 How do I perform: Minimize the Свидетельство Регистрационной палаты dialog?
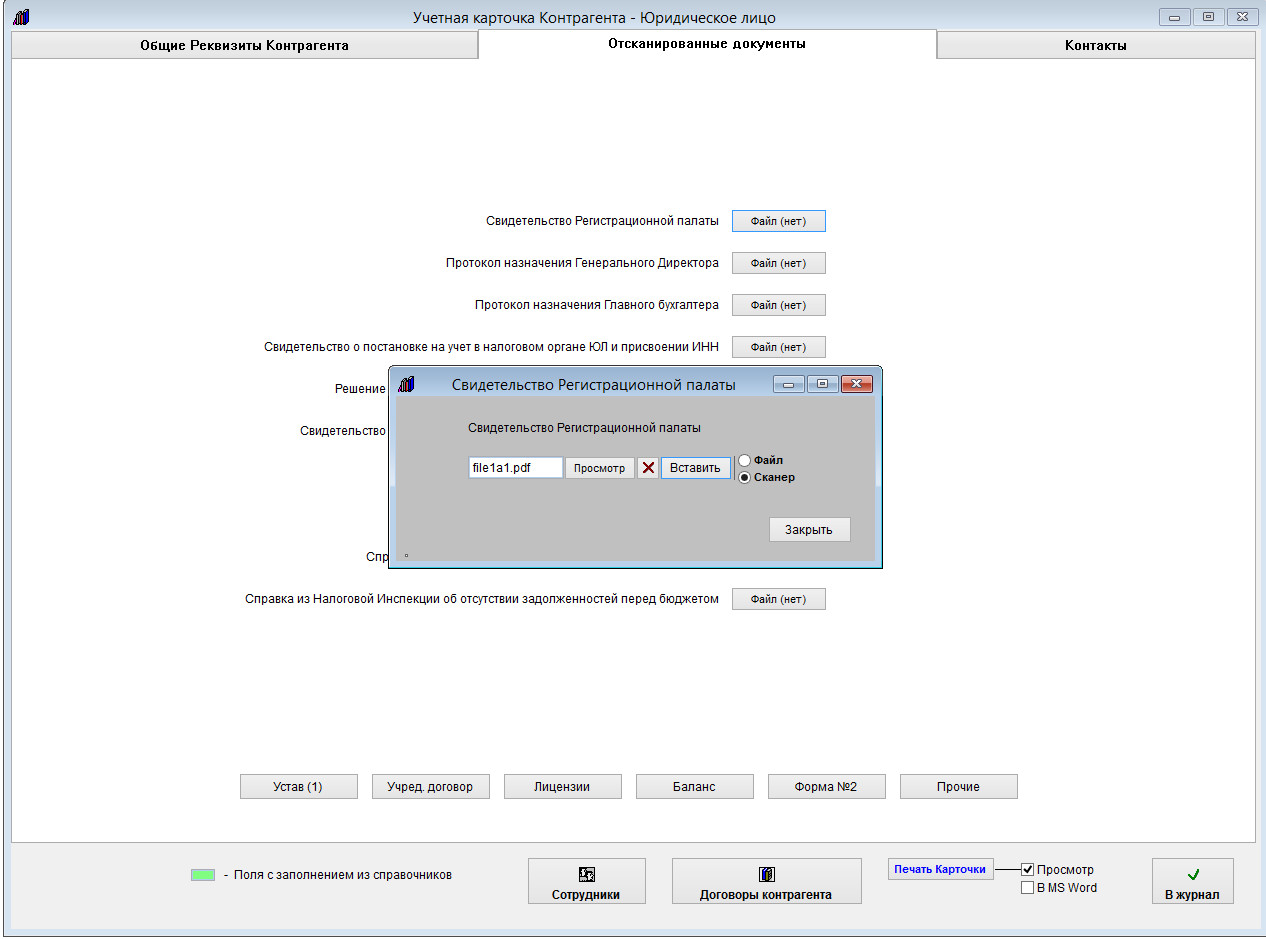click(x=789, y=384)
